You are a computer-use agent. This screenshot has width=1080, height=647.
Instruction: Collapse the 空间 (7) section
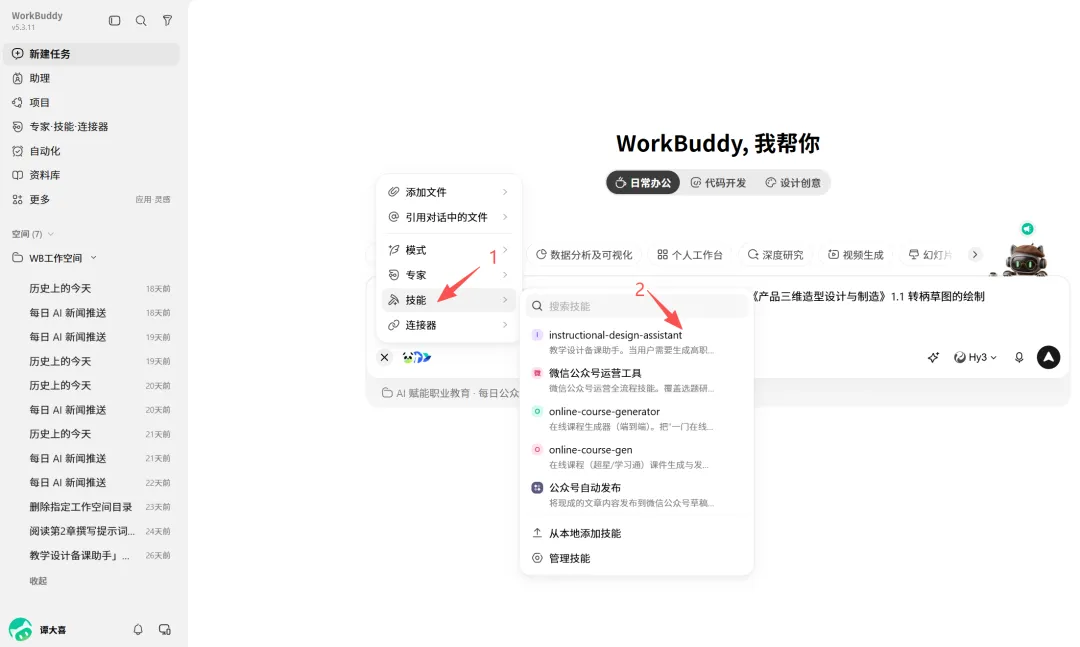(x=32, y=234)
